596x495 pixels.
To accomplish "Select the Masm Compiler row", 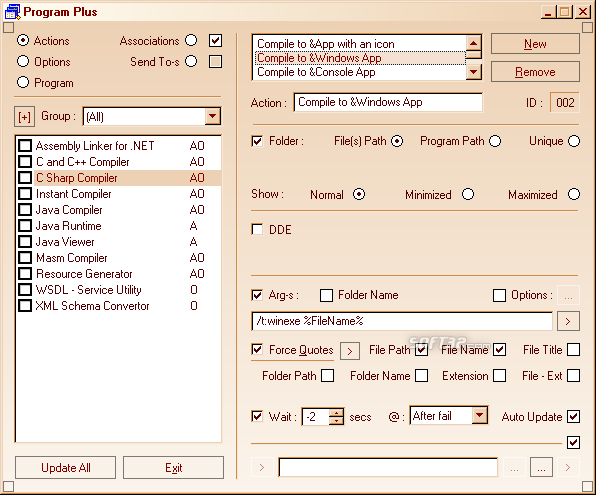I will pyautogui.click(x=118, y=258).
